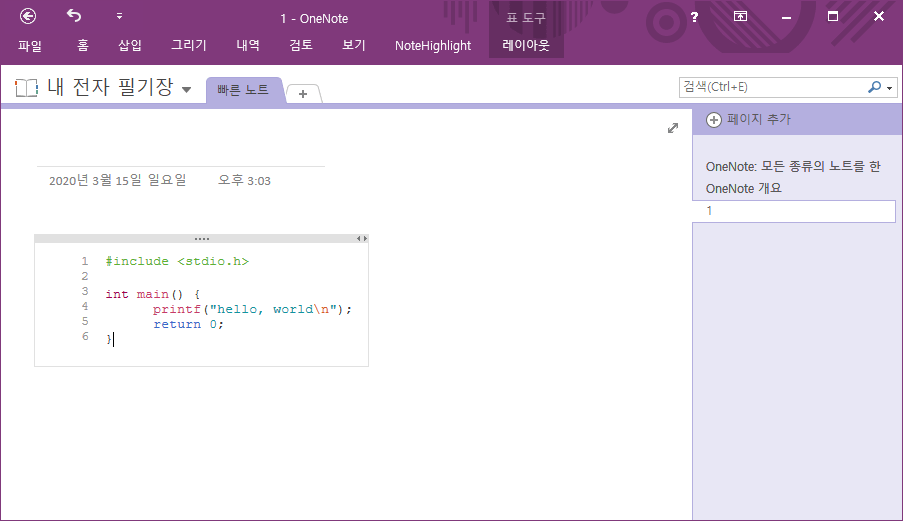
Task: Click the search magnifier icon
Action: coord(875,87)
